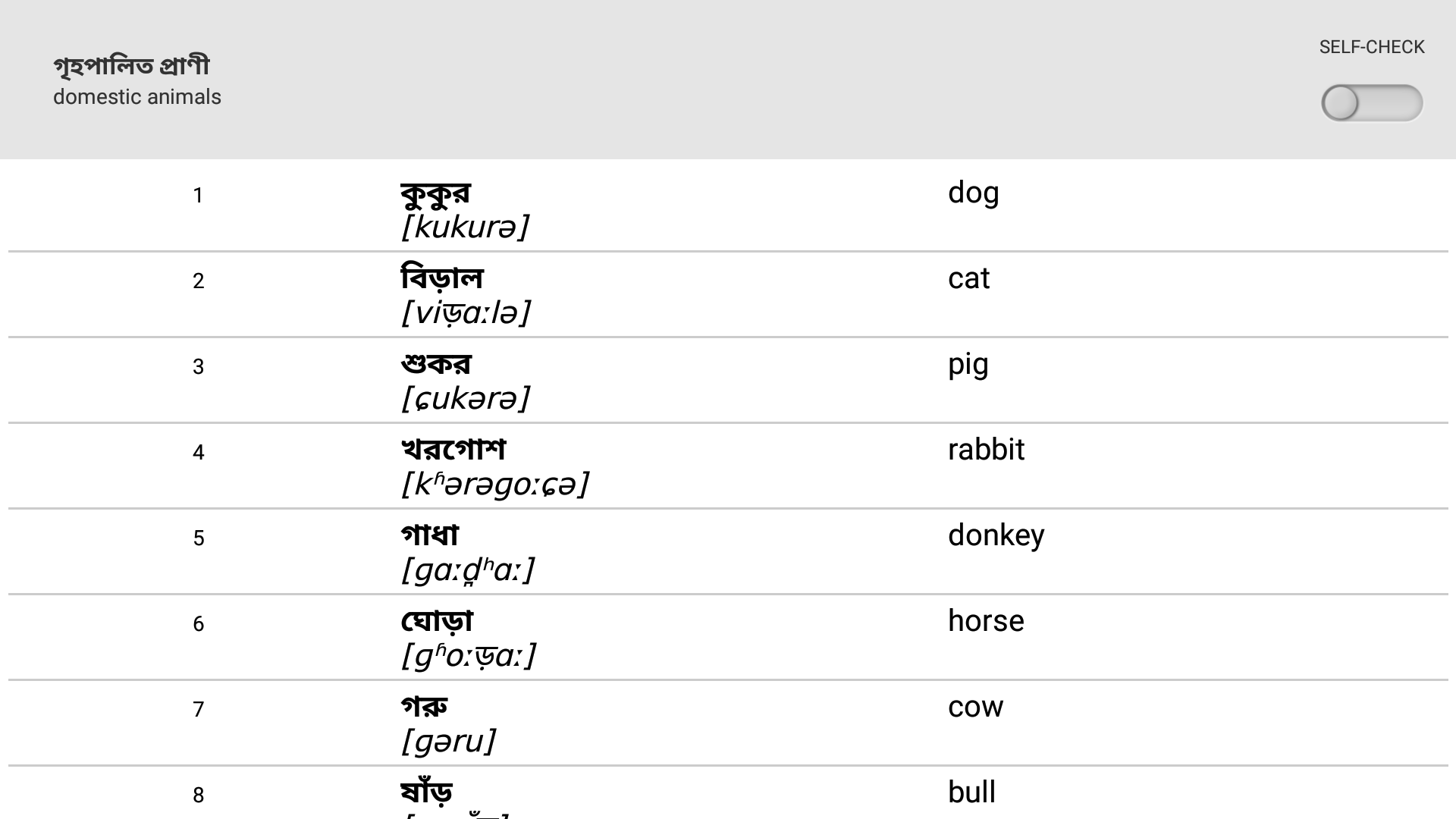This screenshot has width=1456, height=819.
Task: Select the word বিড়াল for cat
Action: click(442, 278)
